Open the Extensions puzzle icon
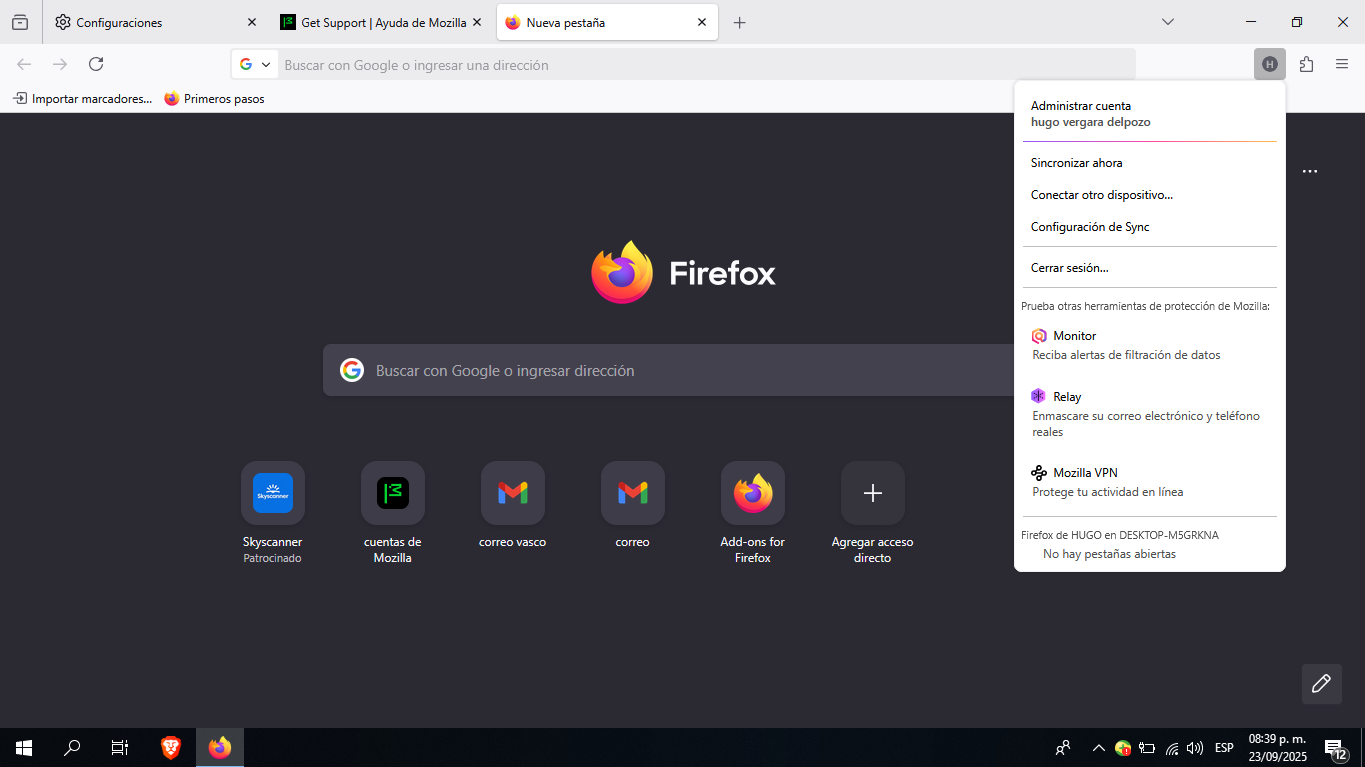Screen dimensions: 1365x767 point(1306,64)
